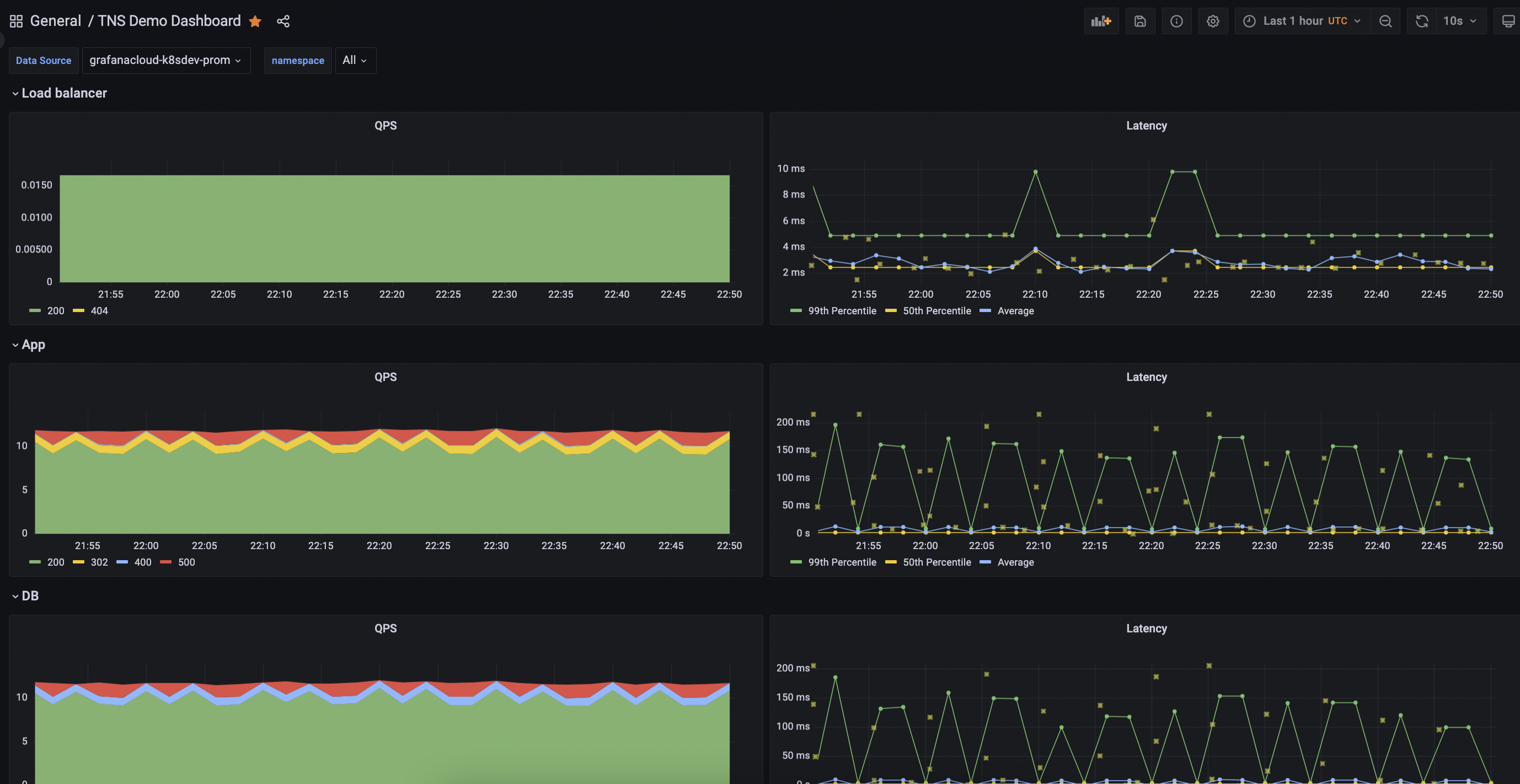Zoom out the time range

click(x=1385, y=22)
